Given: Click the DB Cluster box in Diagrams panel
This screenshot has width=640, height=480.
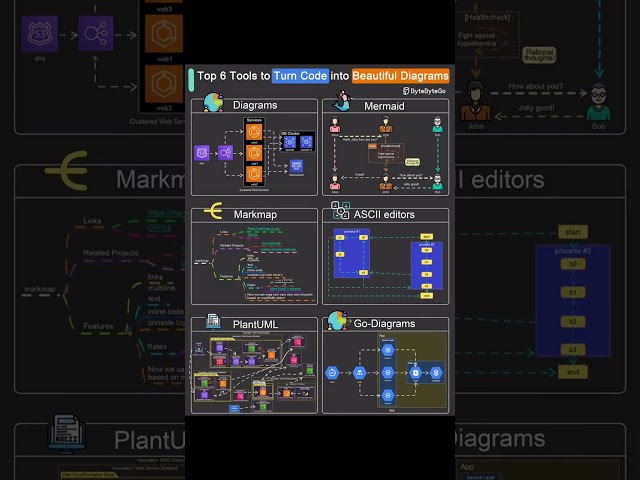Looking at the screenshot, I should click(298, 141).
